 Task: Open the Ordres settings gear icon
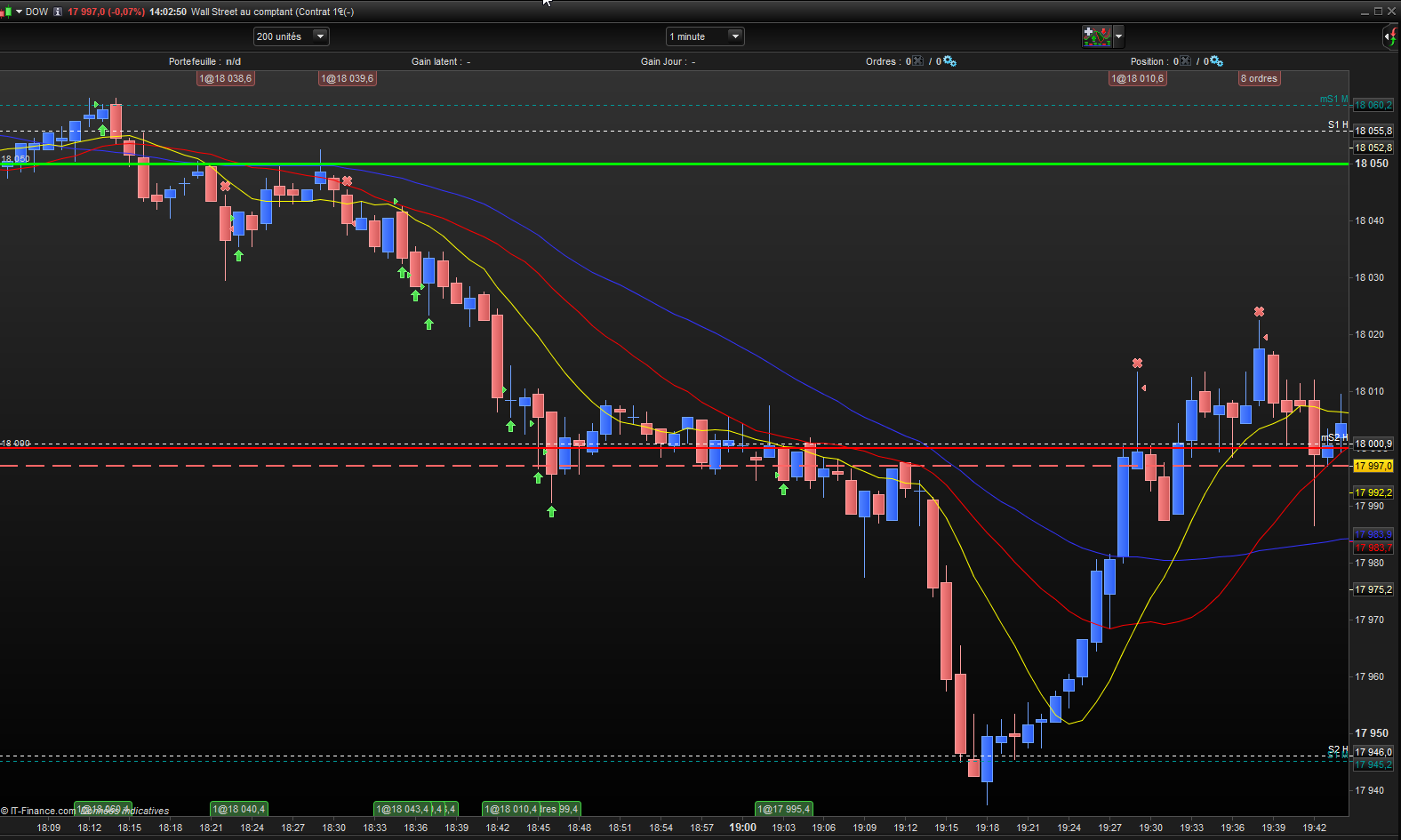coord(949,61)
